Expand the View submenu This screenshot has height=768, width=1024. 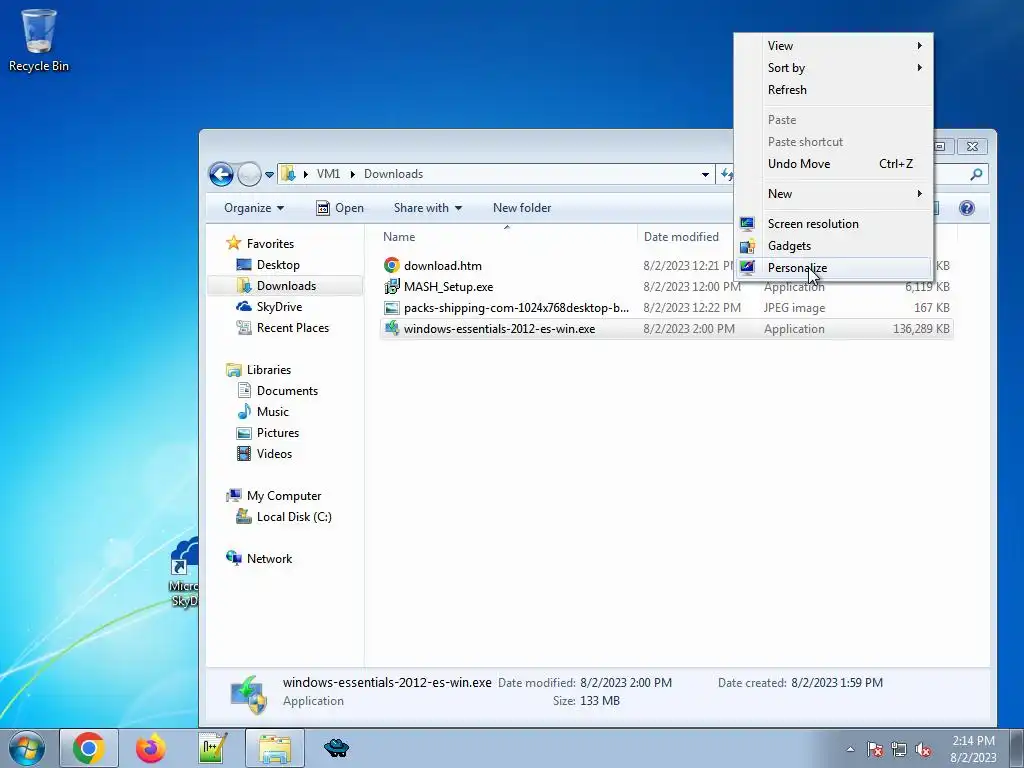(x=833, y=46)
